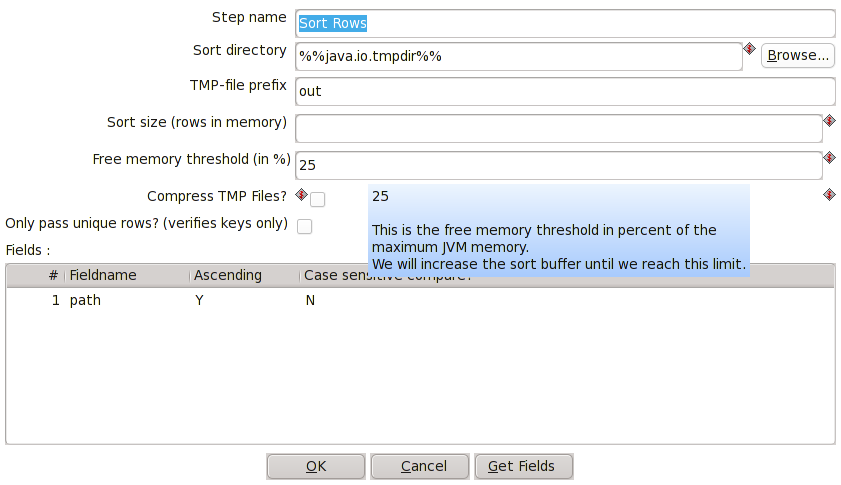Select the path cell in Fields table
This screenshot has height=485, width=841.
pyautogui.click(x=85, y=300)
